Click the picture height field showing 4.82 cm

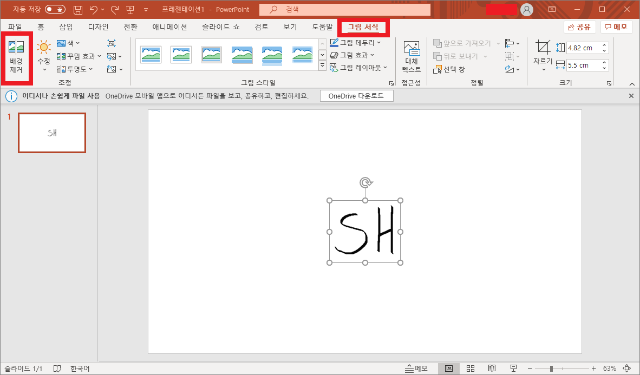tap(584, 48)
